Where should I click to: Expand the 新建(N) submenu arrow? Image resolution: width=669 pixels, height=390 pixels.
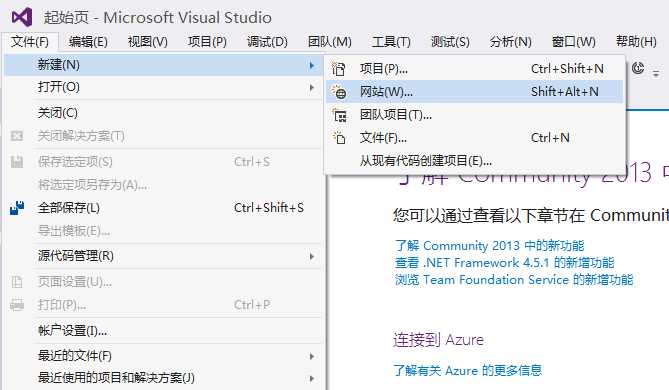pos(312,65)
